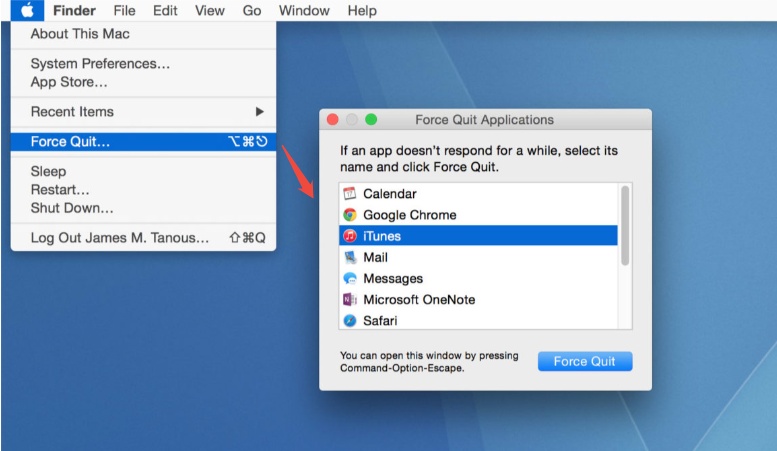Open the Finder menu
The width and height of the screenshot is (777, 451).
click(74, 10)
